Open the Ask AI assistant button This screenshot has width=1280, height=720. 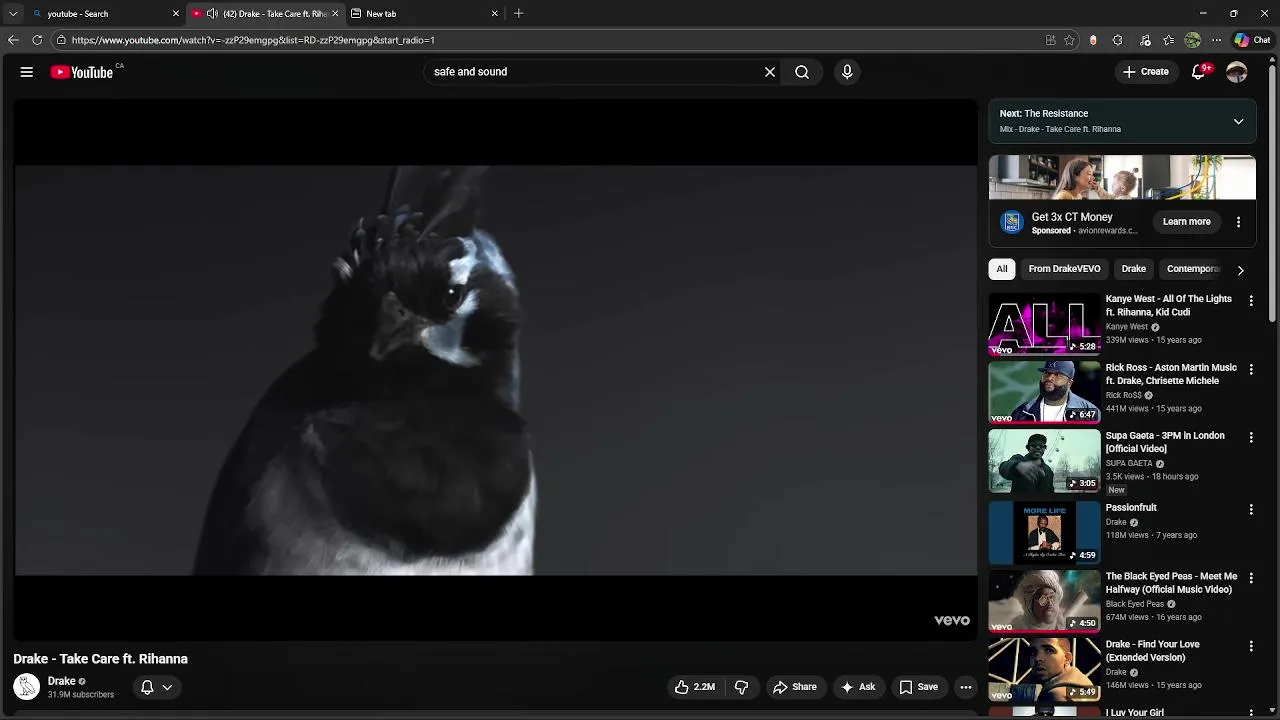[x=858, y=687]
